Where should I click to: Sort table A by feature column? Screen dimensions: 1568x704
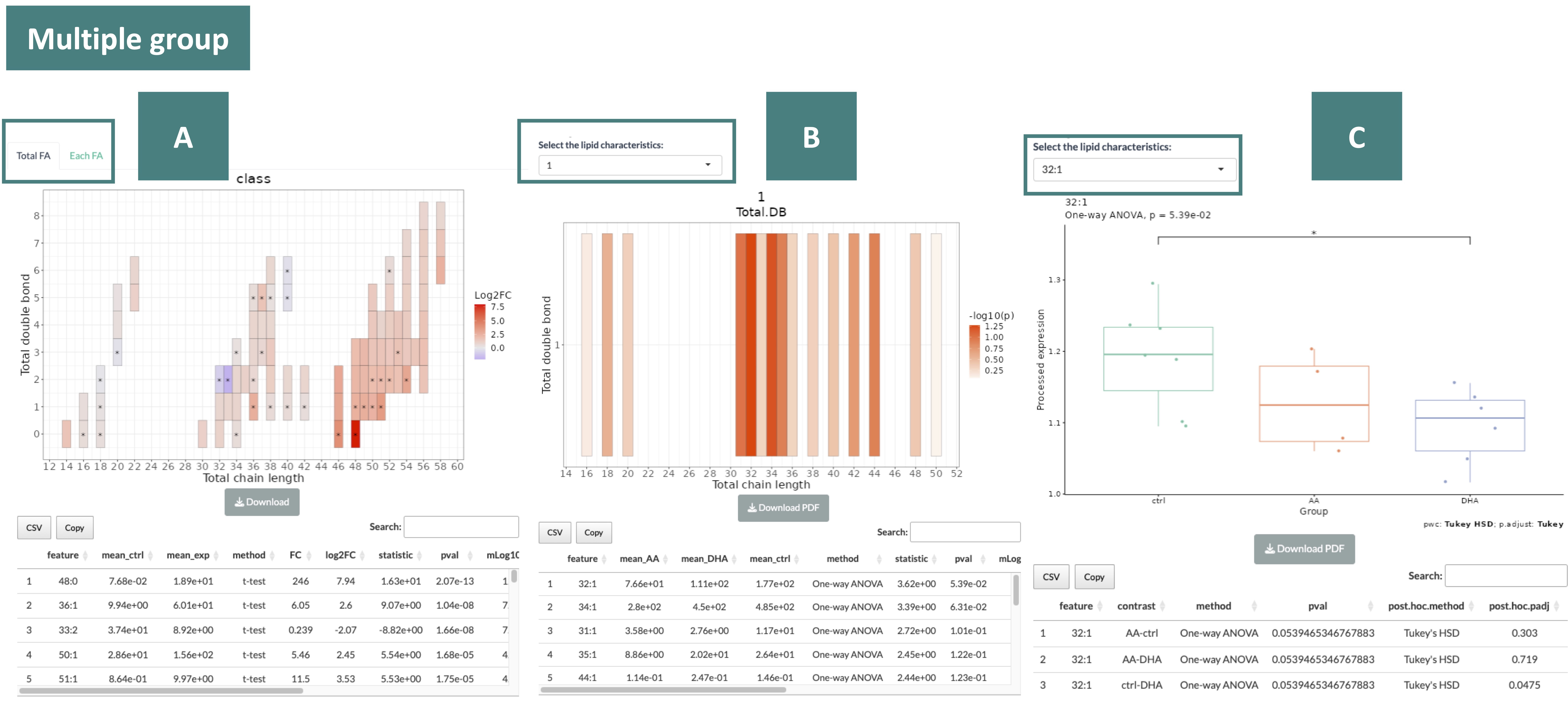pyautogui.click(x=63, y=555)
